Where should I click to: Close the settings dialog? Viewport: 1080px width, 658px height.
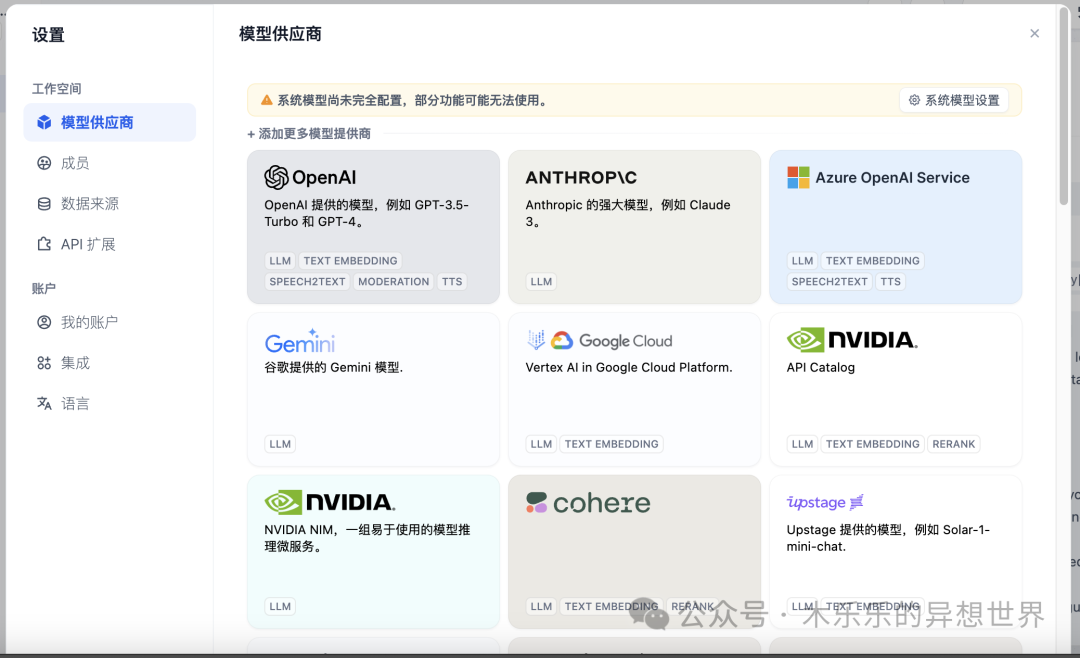click(1034, 34)
